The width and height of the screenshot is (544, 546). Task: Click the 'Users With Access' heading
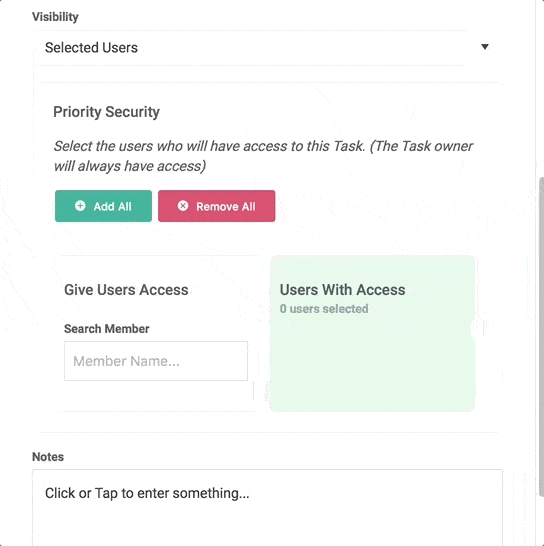[x=342, y=290]
